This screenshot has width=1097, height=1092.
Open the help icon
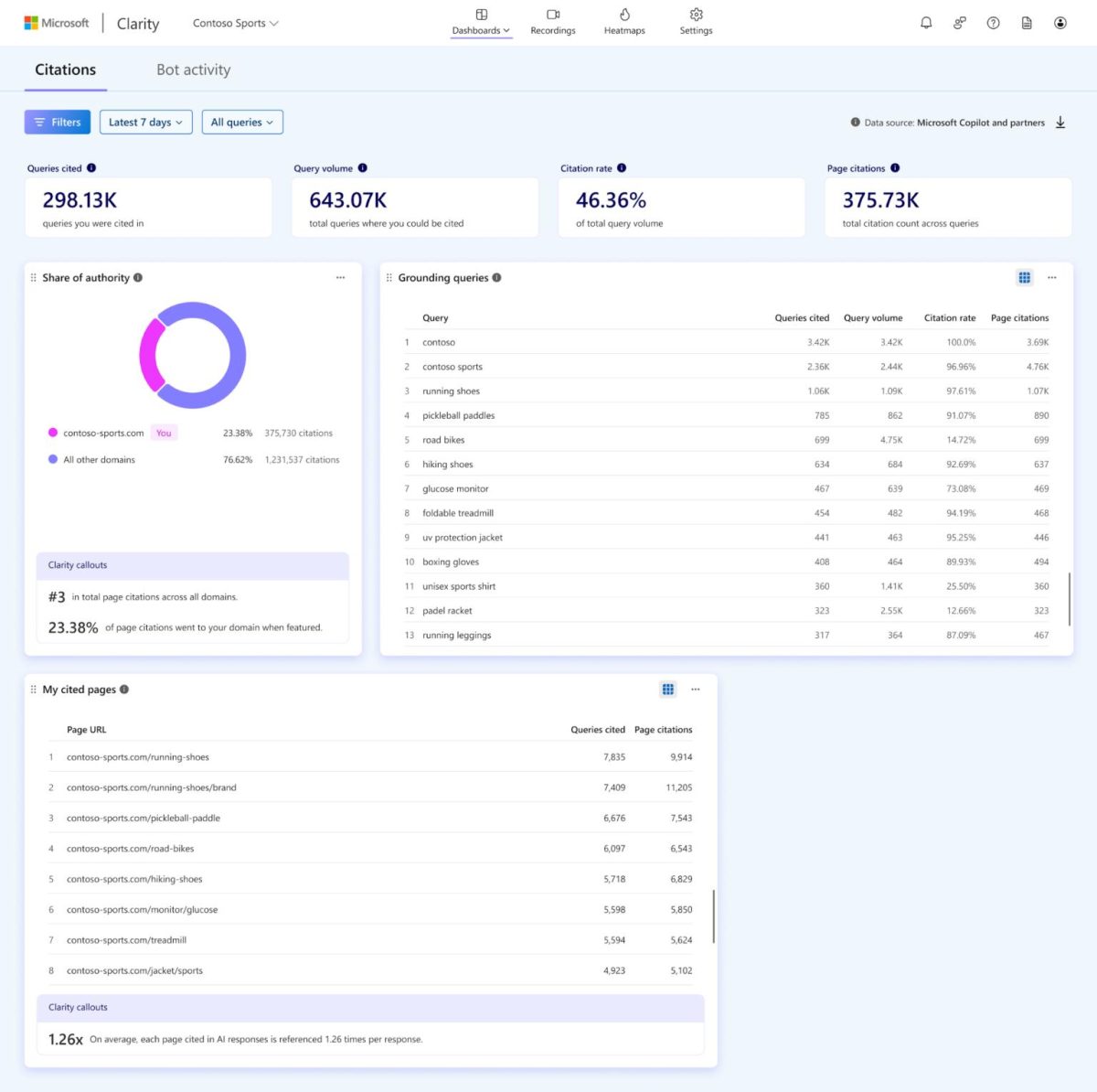point(993,23)
